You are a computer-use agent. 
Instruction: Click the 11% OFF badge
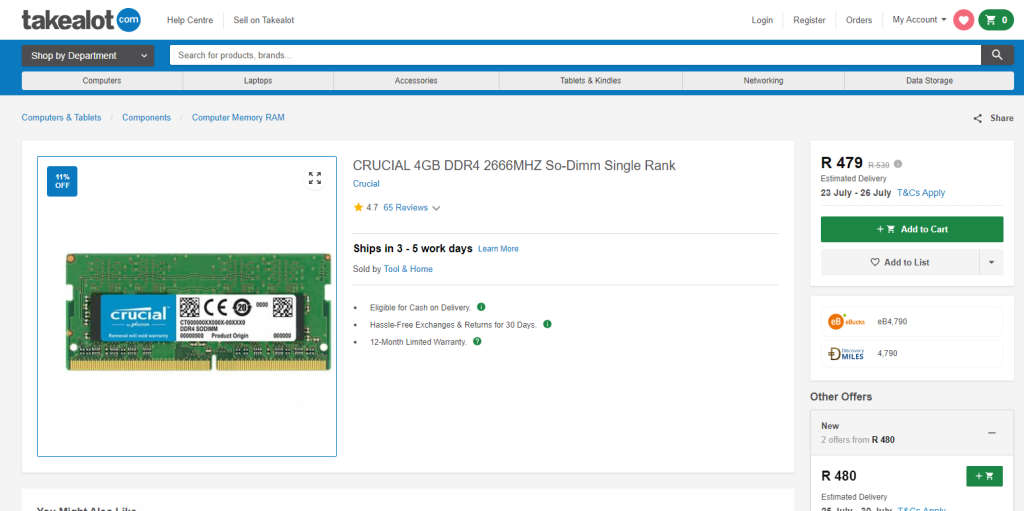[62, 181]
